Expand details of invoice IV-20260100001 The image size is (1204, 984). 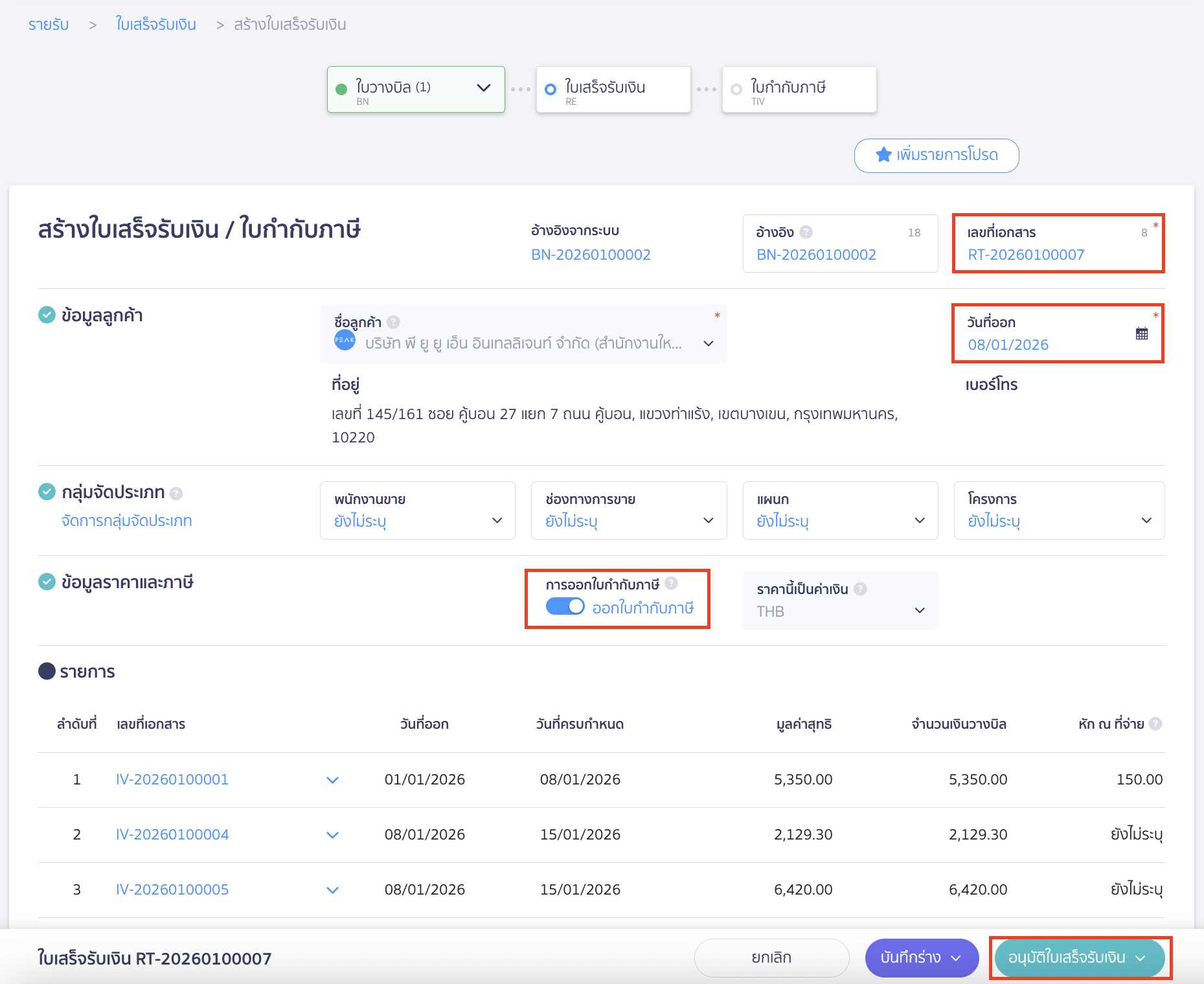coord(332,779)
